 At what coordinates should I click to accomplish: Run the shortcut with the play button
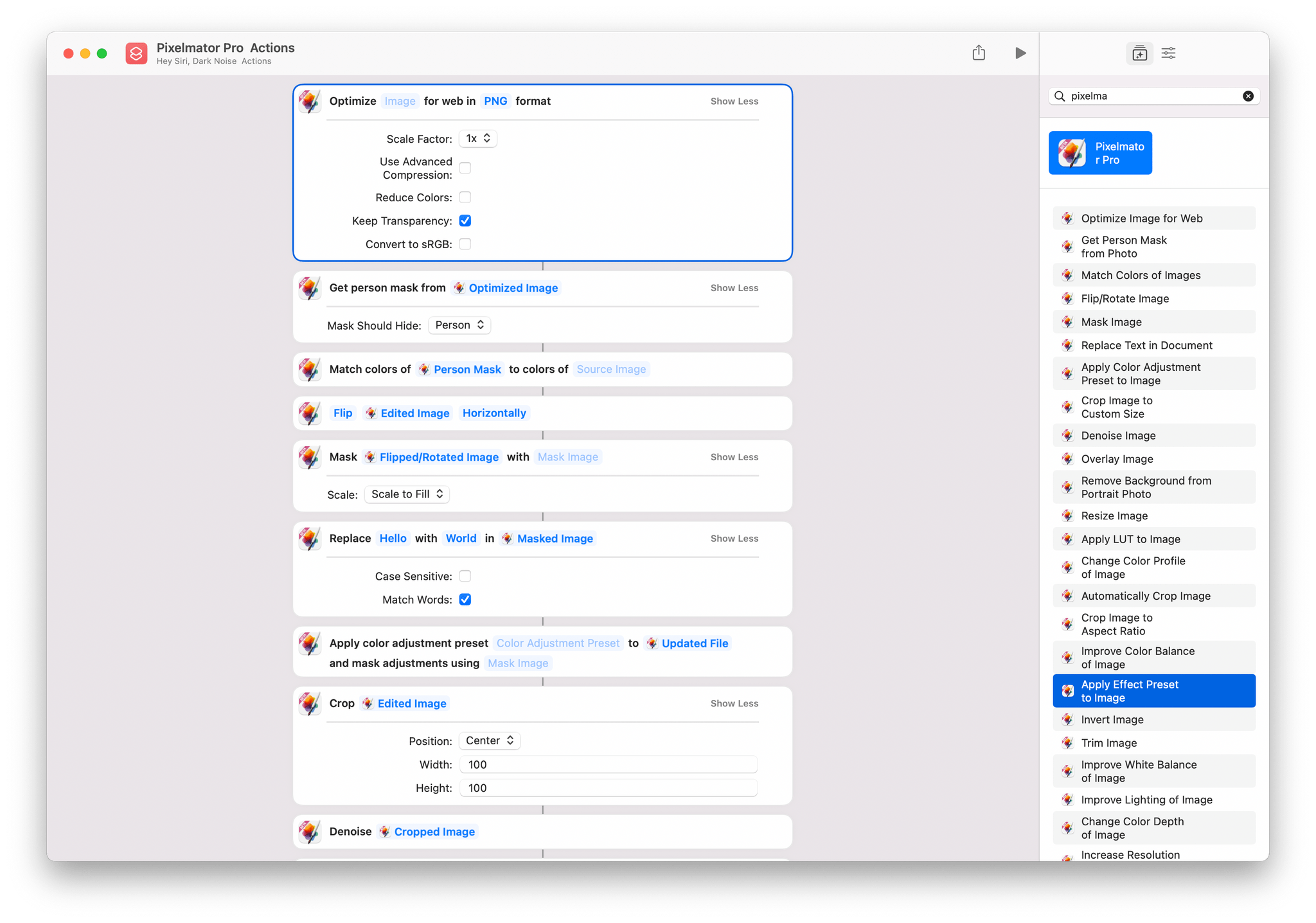pos(1020,53)
